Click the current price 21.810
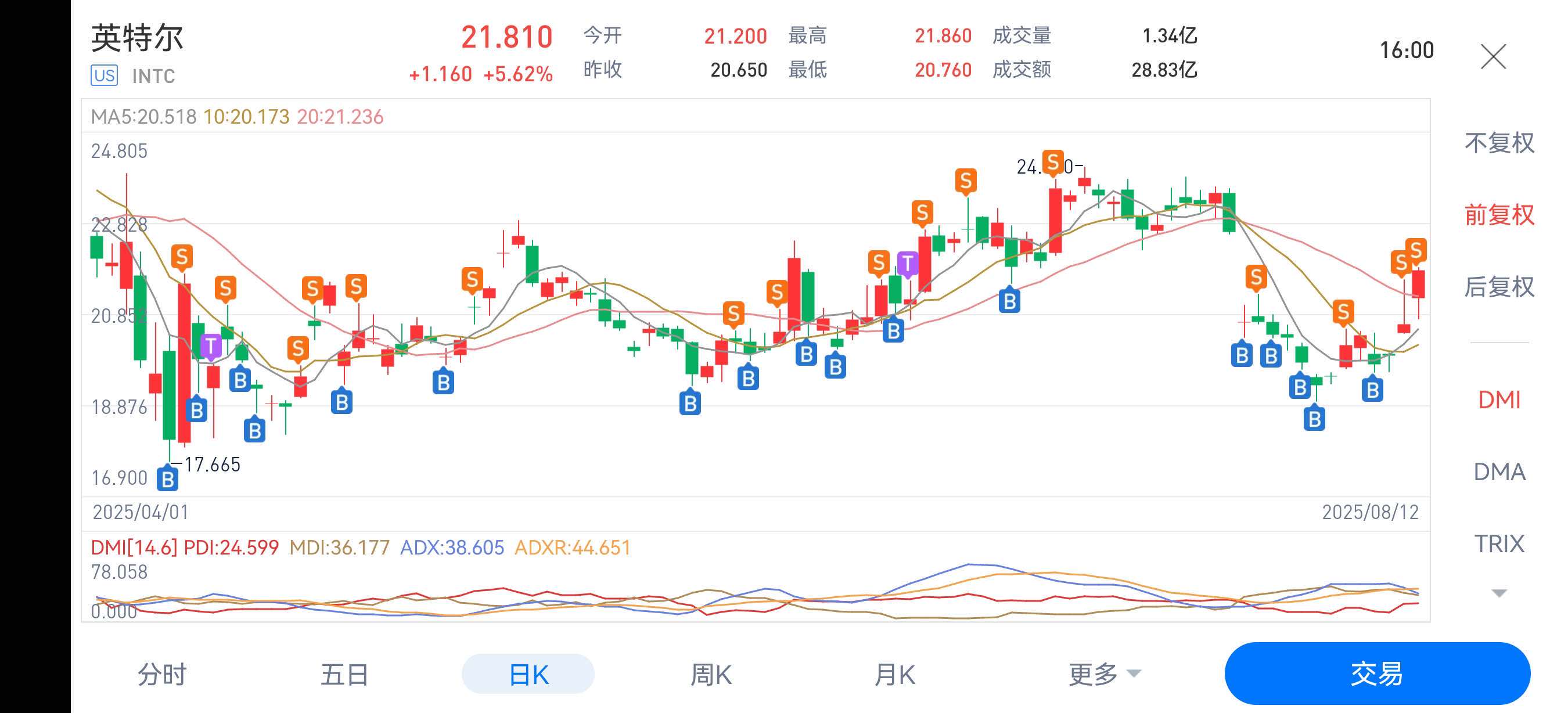 point(506,37)
